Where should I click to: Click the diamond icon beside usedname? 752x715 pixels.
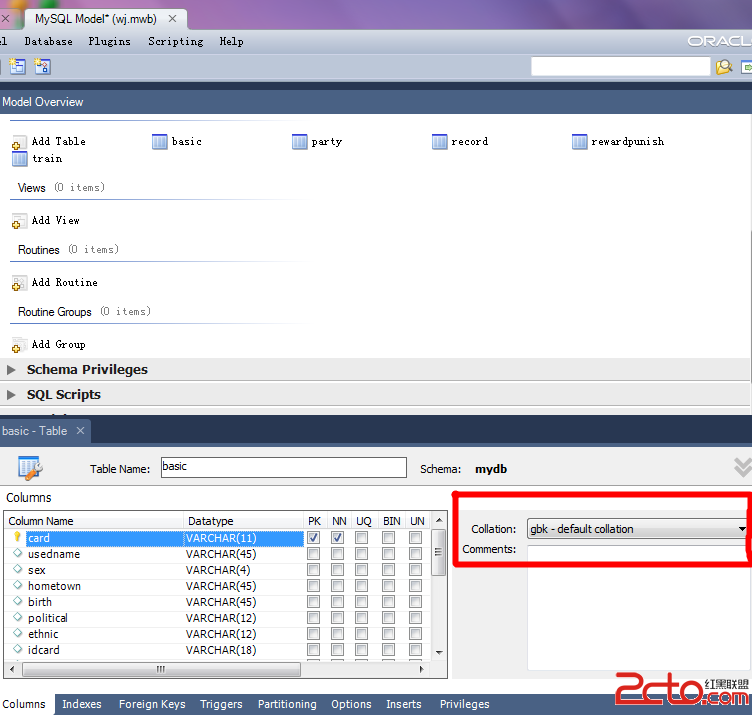(x=18, y=553)
